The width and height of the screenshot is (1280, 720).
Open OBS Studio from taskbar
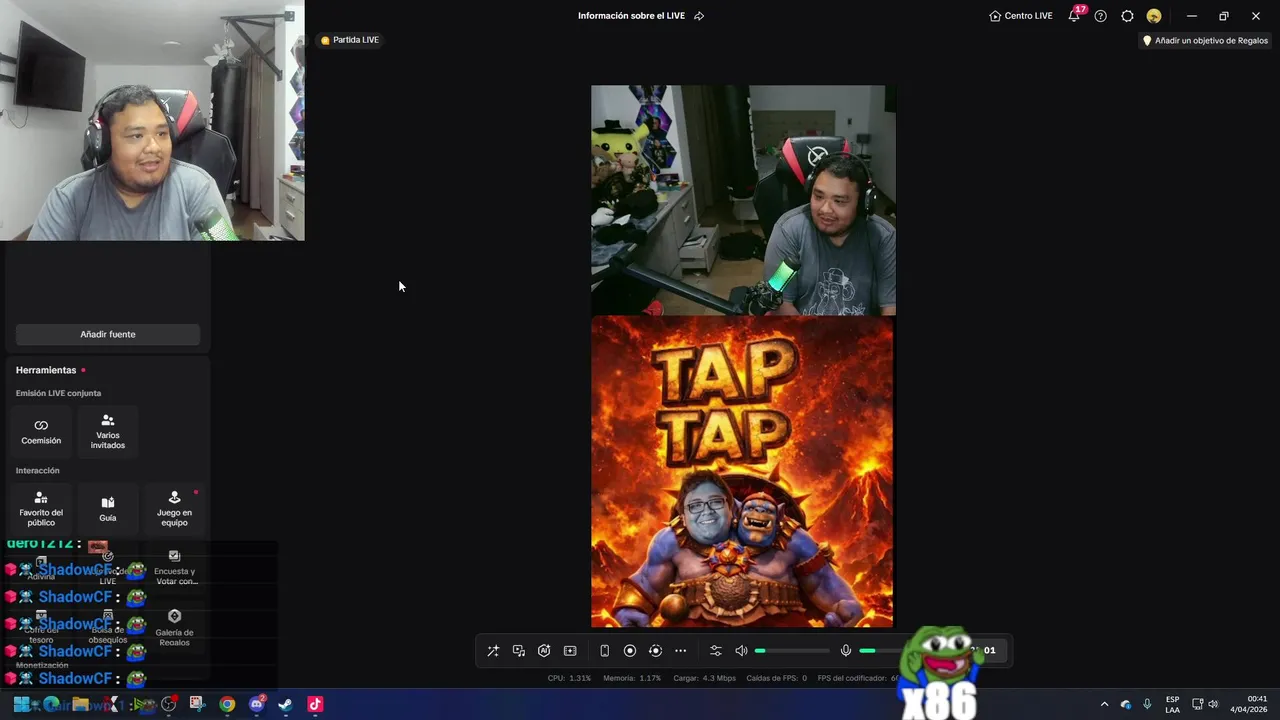click(168, 704)
